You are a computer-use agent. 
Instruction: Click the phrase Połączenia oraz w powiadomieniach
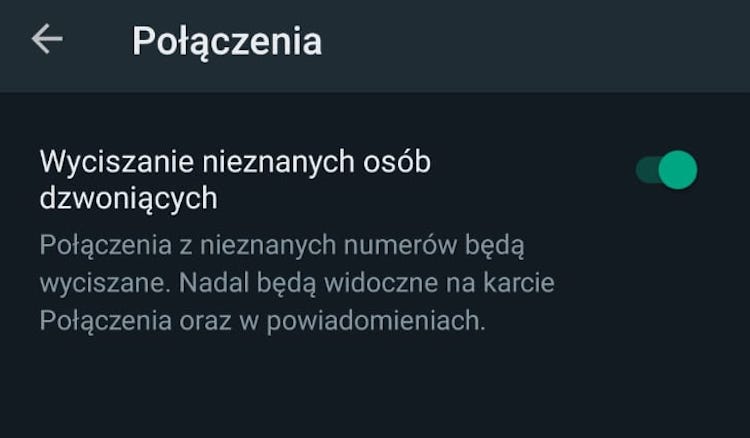(x=262, y=321)
